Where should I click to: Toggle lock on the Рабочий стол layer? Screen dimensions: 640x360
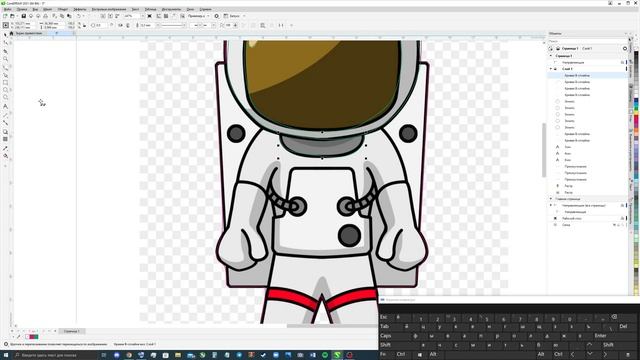622,218
